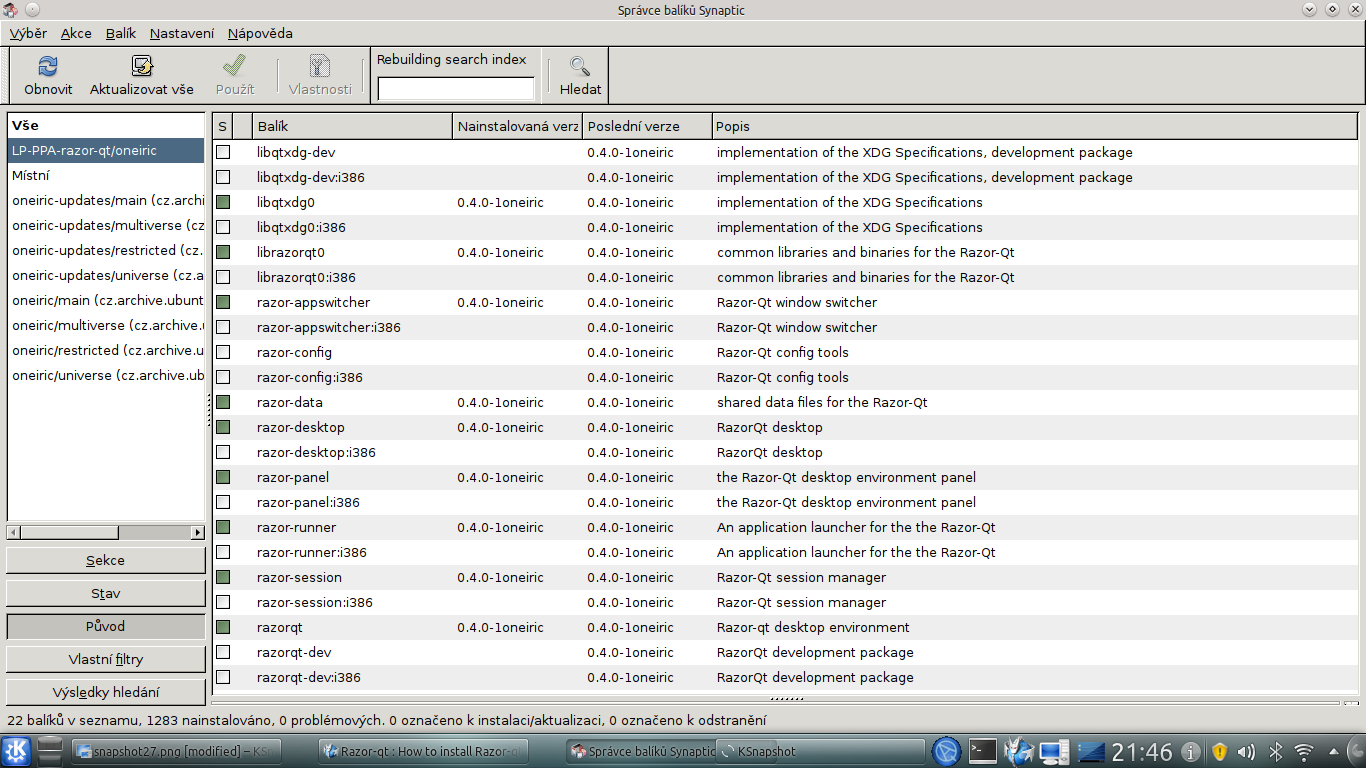Click the Bluetooth tray icon
Screen dimensions: 1366x768
(1275, 751)
